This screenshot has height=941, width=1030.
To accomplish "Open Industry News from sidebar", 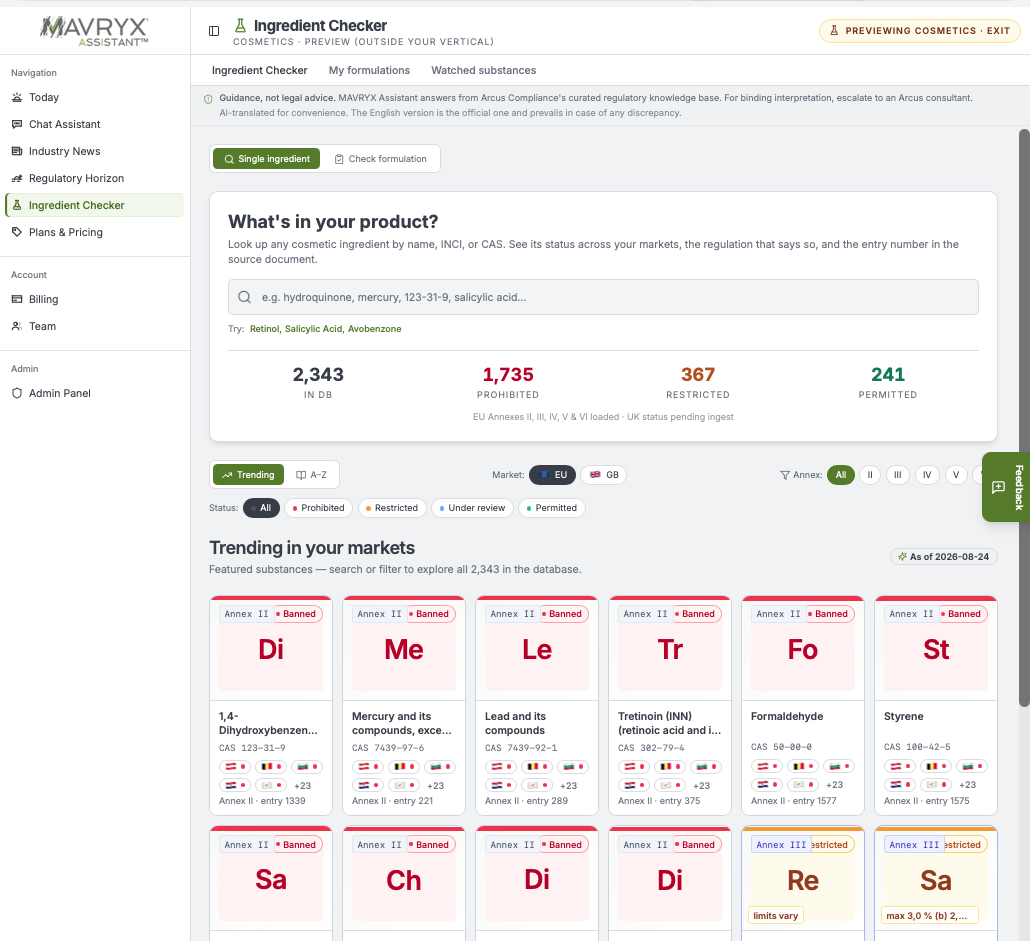I will (95, 151).
